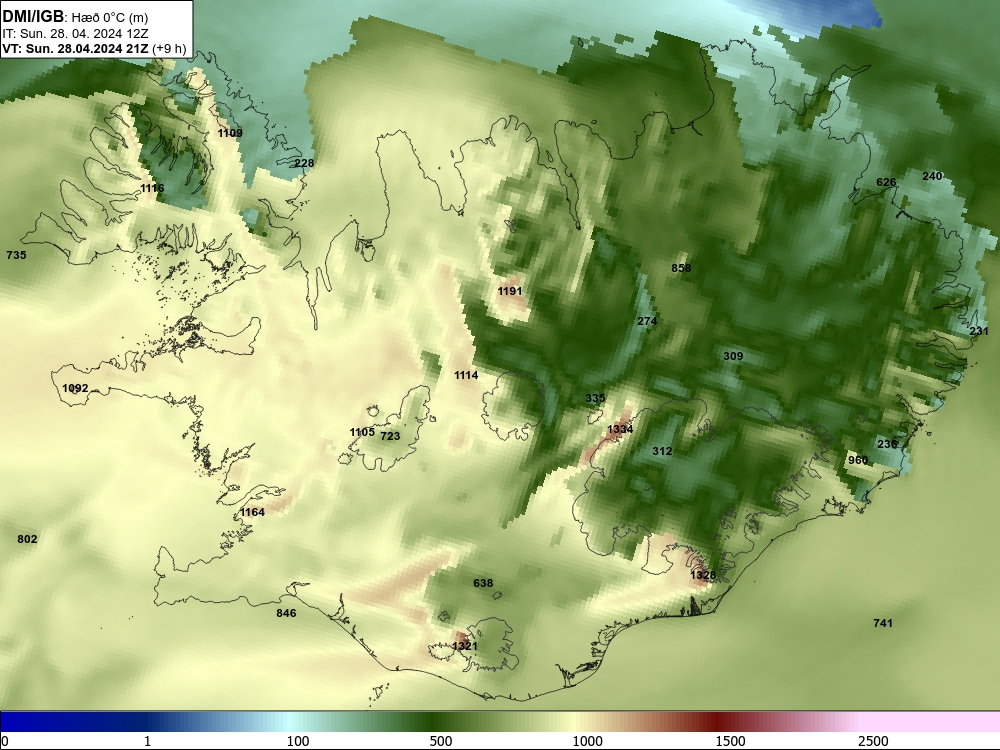Select the 236 value near the east coast
This screenshot has width=1000, height=750.
pyautogui.click(x=887, y=444)
